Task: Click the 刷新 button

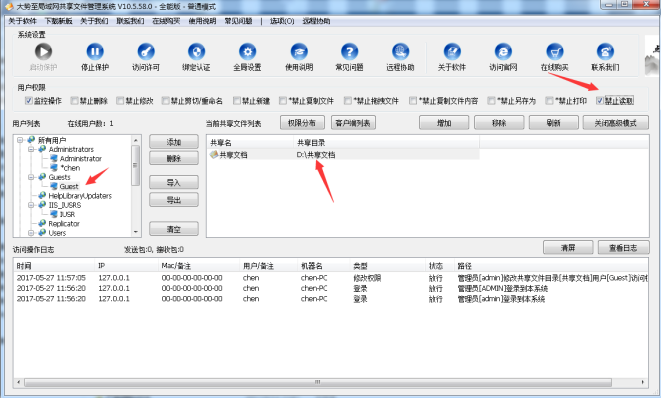Action: point(554,123)
